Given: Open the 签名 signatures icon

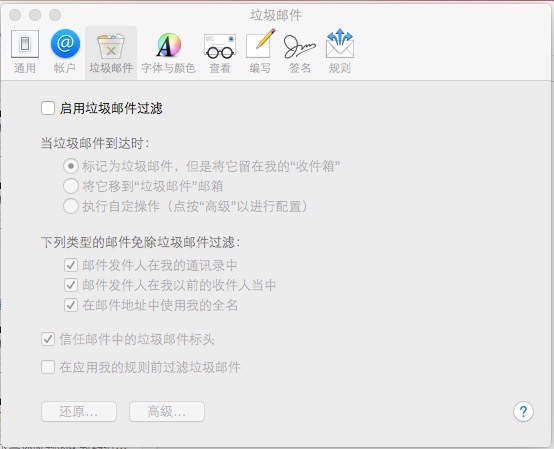Looking at the screenshot, I should tap(300, 52).
